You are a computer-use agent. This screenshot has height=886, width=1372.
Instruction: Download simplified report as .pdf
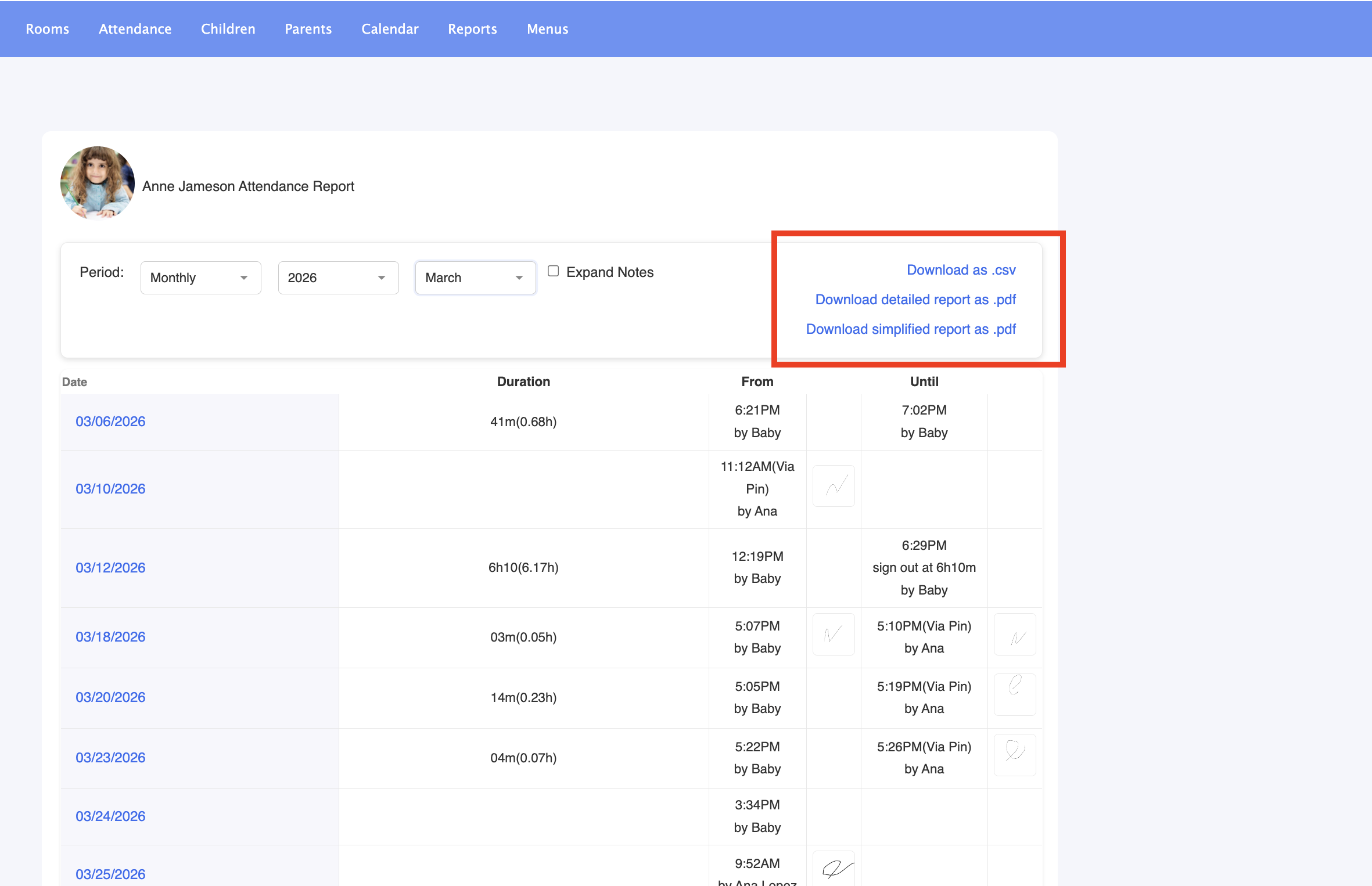click(x=910, y=329)
